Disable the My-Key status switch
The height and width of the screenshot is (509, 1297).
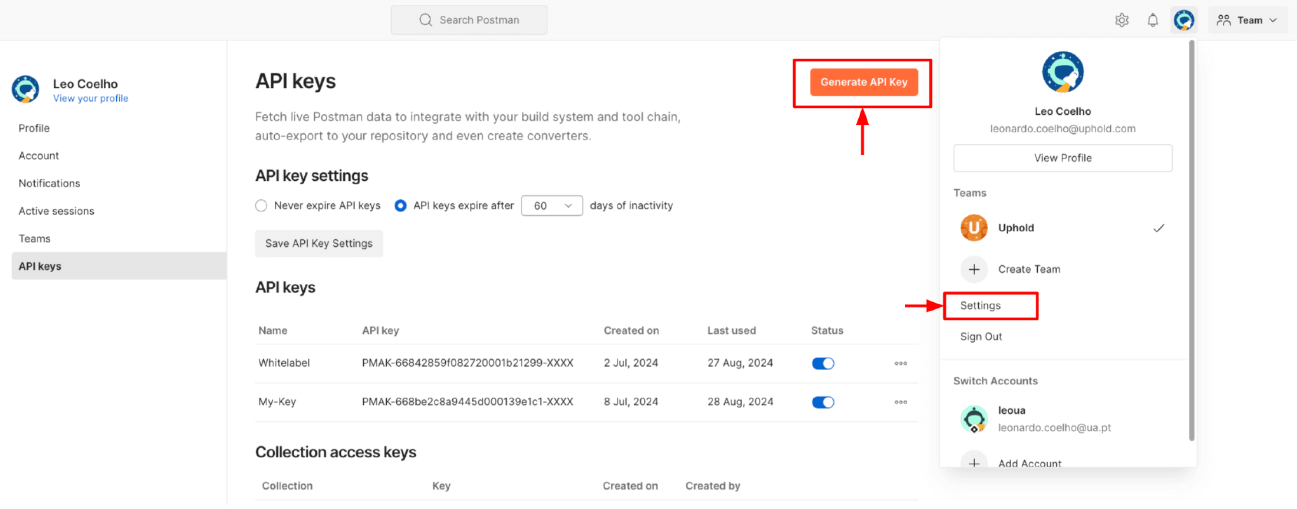point(823,402)
